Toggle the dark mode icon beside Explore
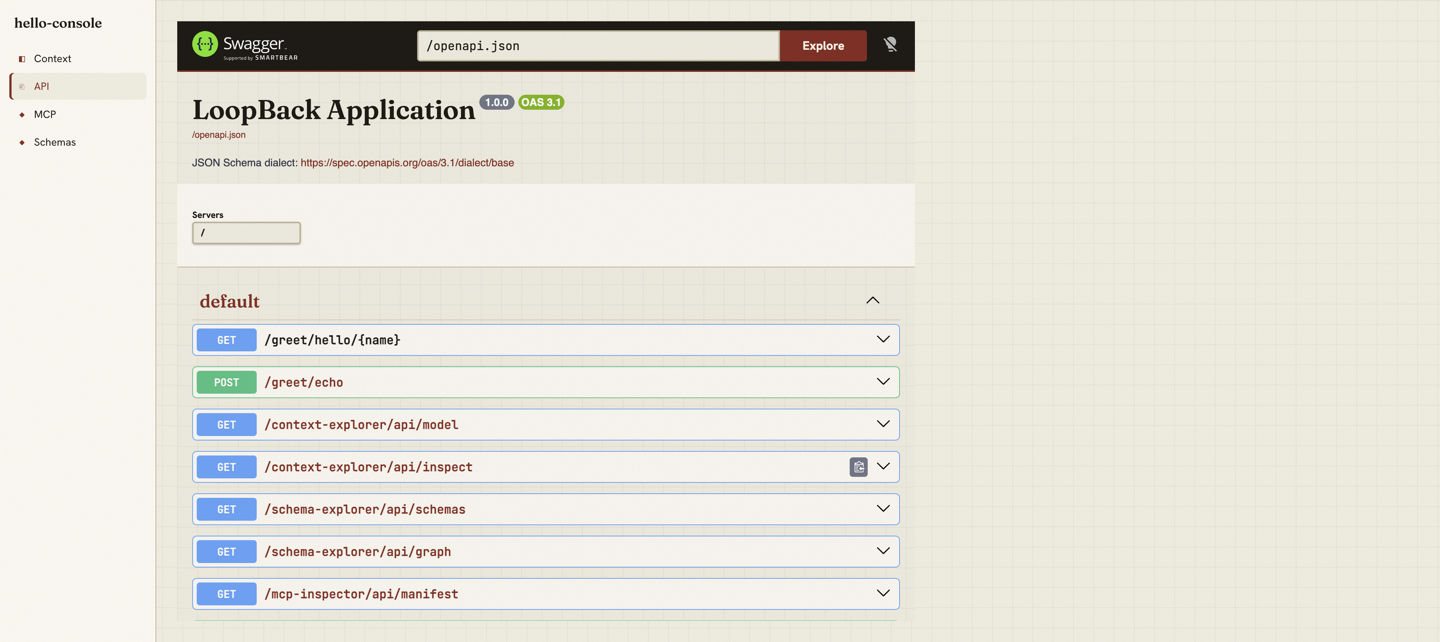 point(890,45)
